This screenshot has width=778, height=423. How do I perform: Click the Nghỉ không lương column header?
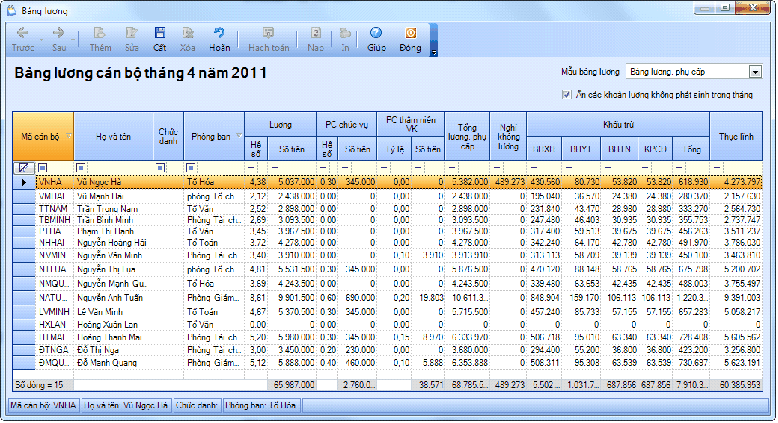[x=508, y=136]
